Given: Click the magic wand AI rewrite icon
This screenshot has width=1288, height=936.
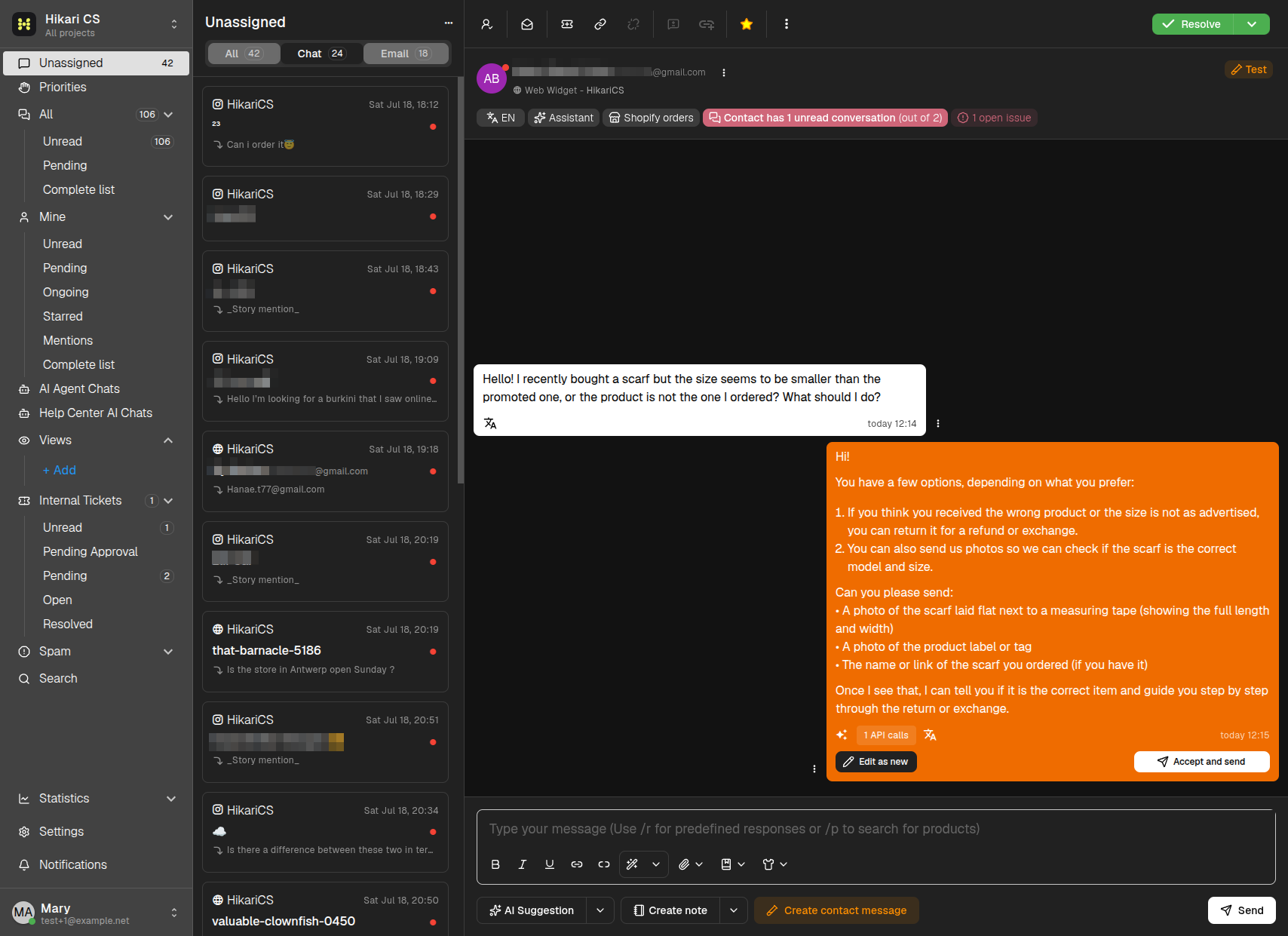Looking at the screenshot, I should tap(633, 864).
